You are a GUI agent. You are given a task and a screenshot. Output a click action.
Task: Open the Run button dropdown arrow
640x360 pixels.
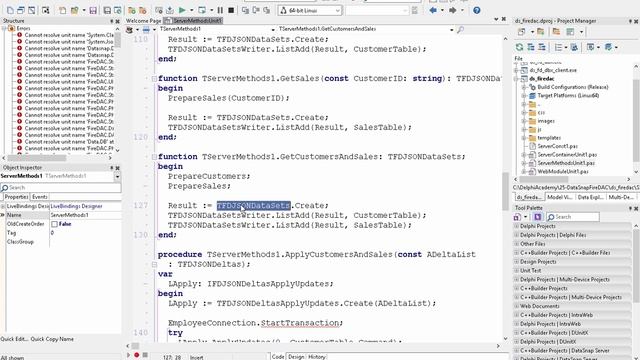[191, 10]
